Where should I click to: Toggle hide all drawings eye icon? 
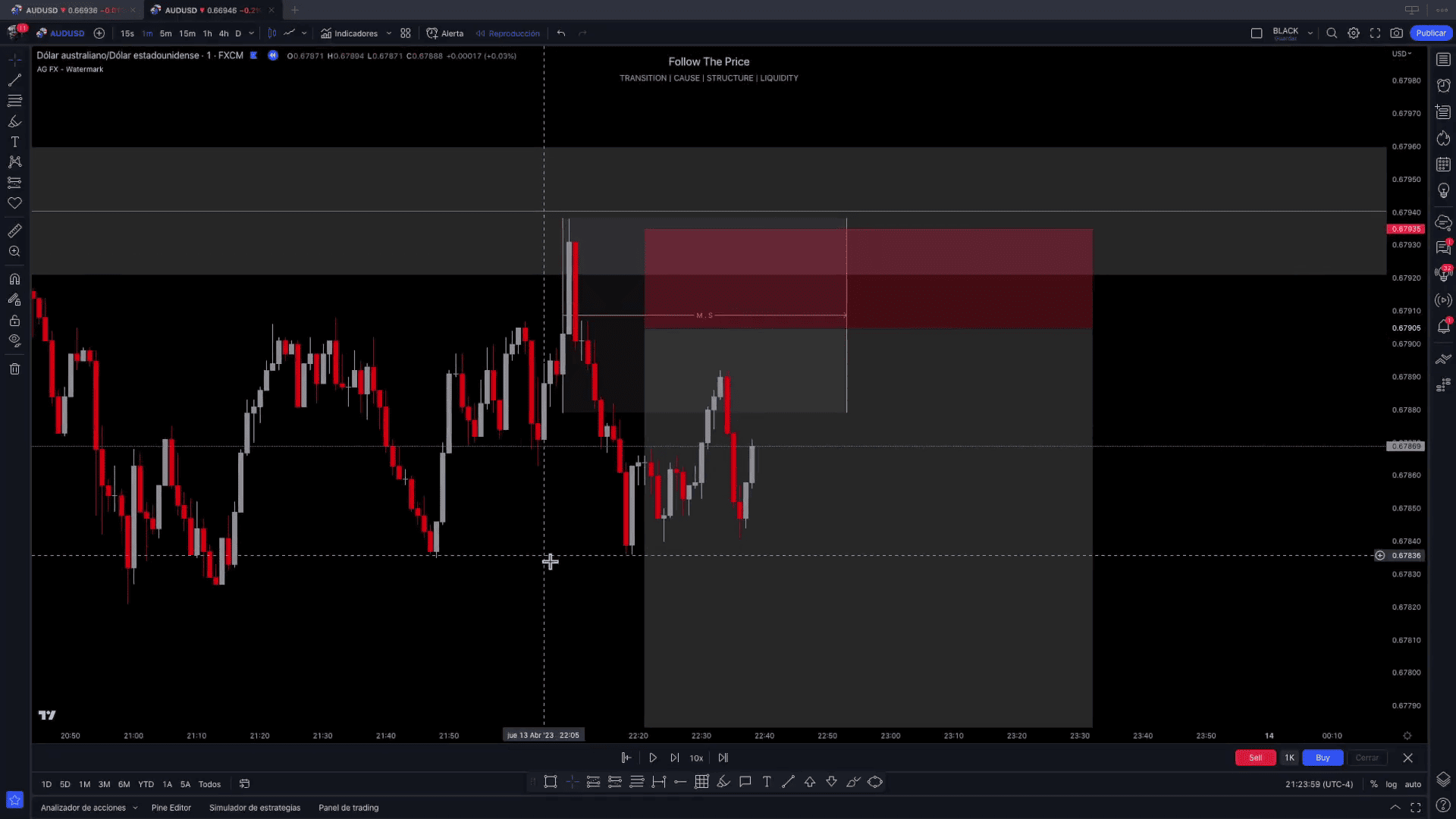(x=14, y=340)
